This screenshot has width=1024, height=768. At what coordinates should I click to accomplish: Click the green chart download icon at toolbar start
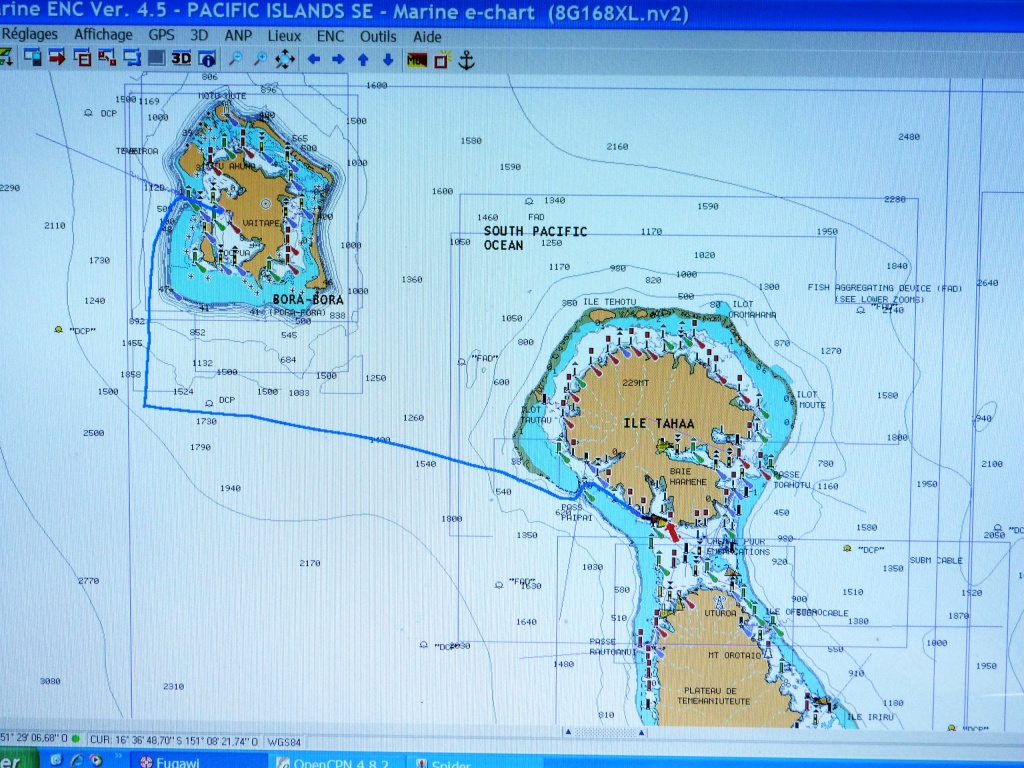tap(6, 57)
